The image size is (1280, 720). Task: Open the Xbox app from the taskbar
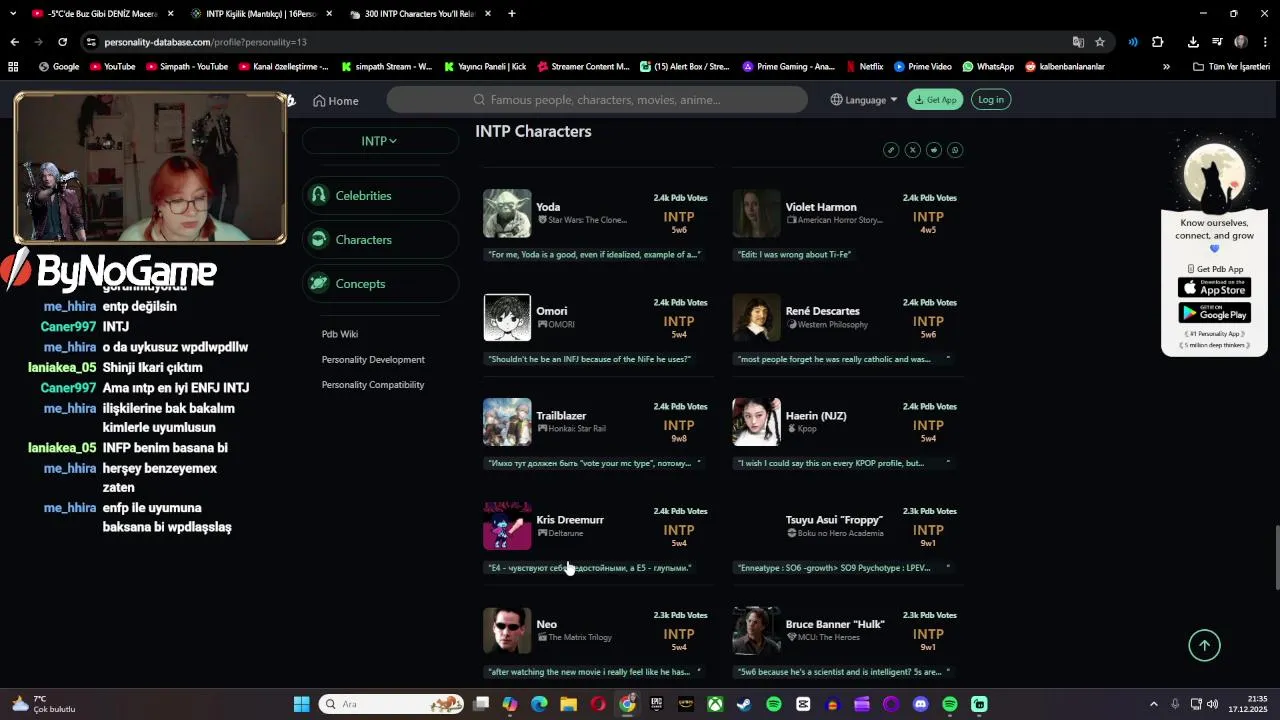coord(715,704)
